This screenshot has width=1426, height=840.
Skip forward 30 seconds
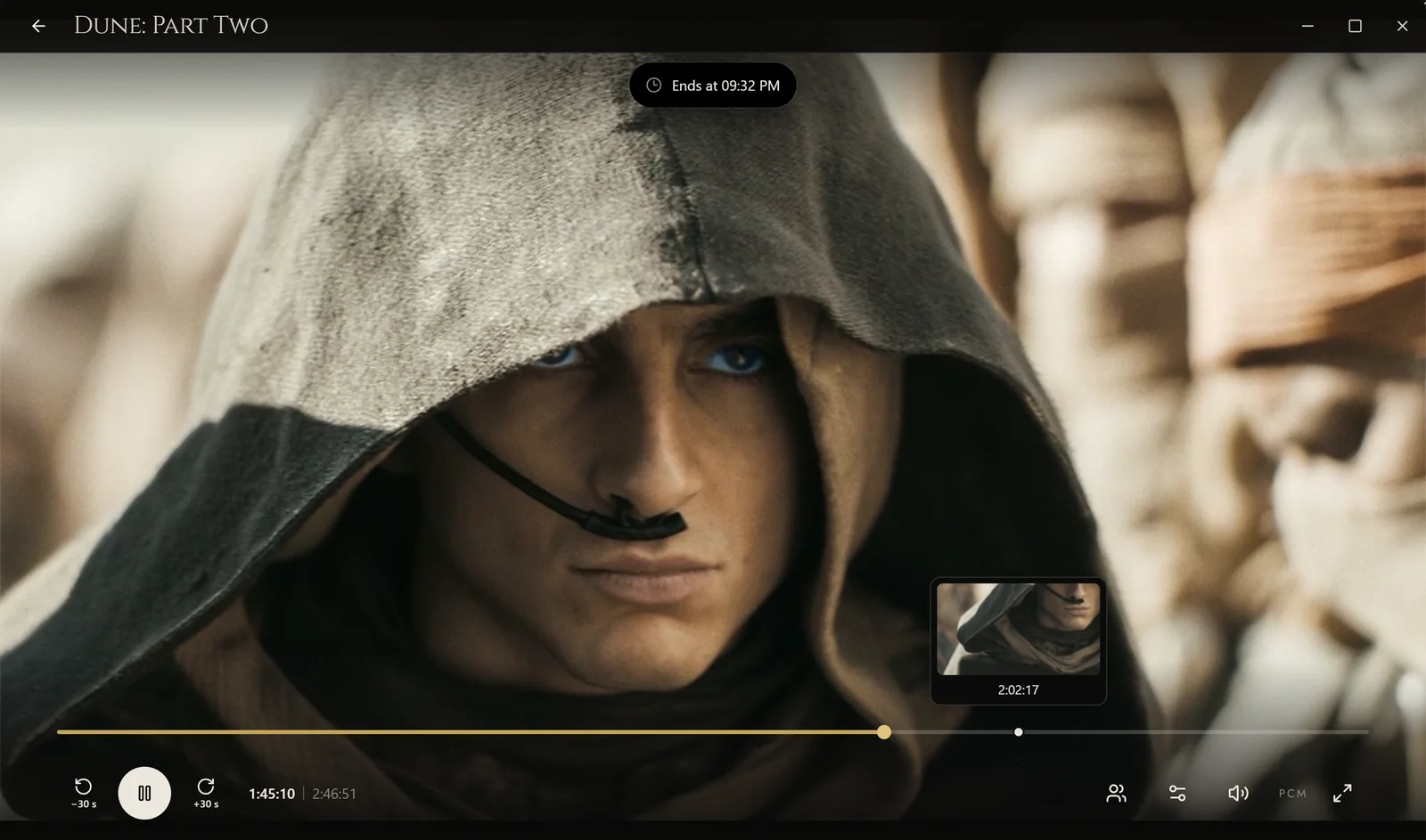pyautogui.click(x=206, y=793)
